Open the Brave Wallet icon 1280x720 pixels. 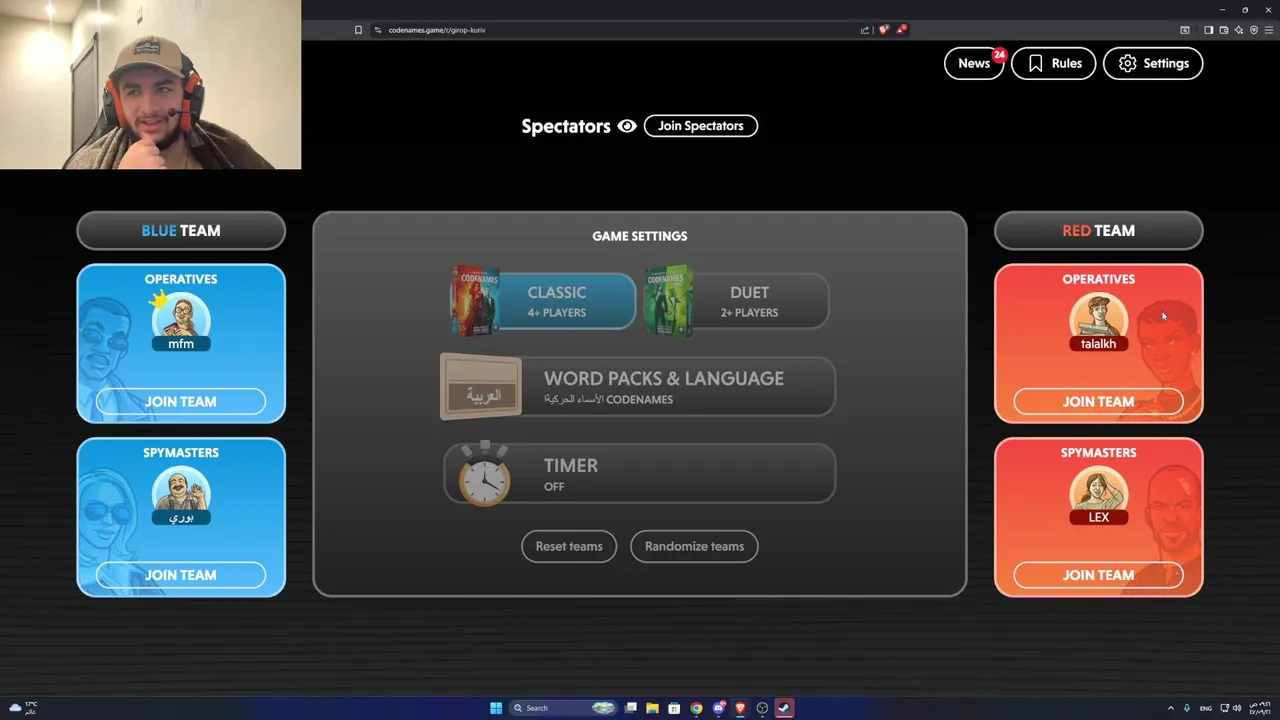[1224, 30]
